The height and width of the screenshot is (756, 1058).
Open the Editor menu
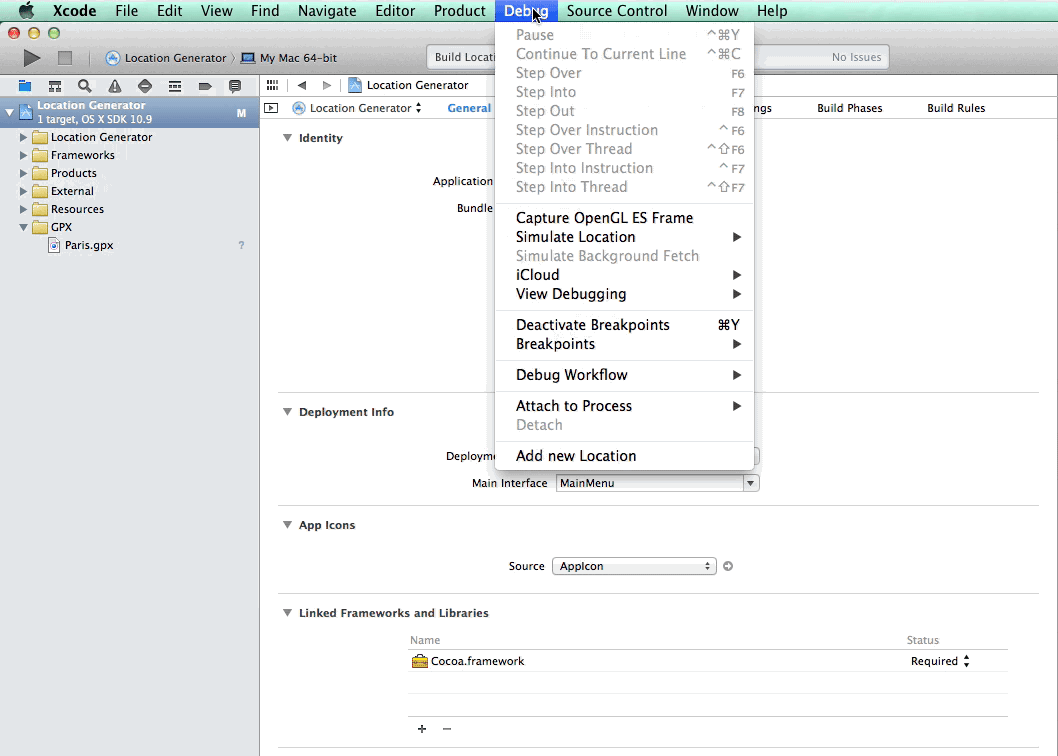click(x=395, y=11)
